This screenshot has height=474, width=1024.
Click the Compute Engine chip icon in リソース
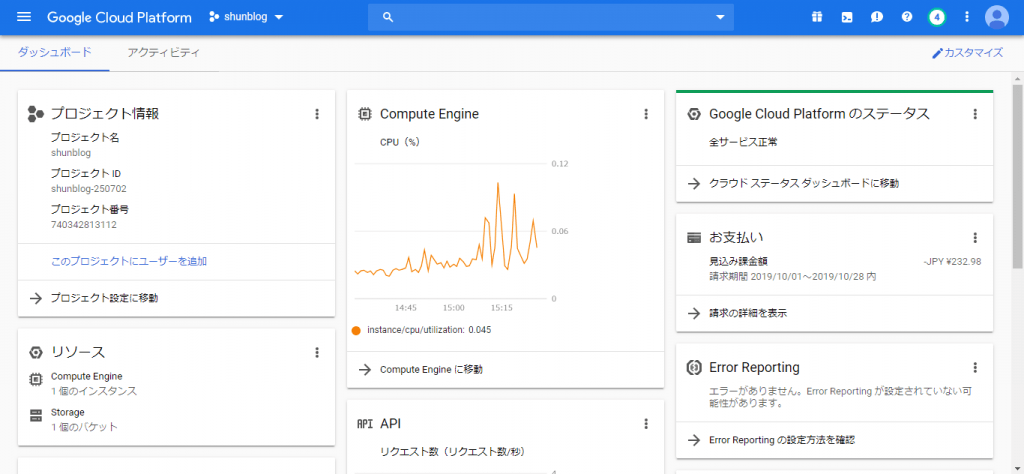pos(36,379)
